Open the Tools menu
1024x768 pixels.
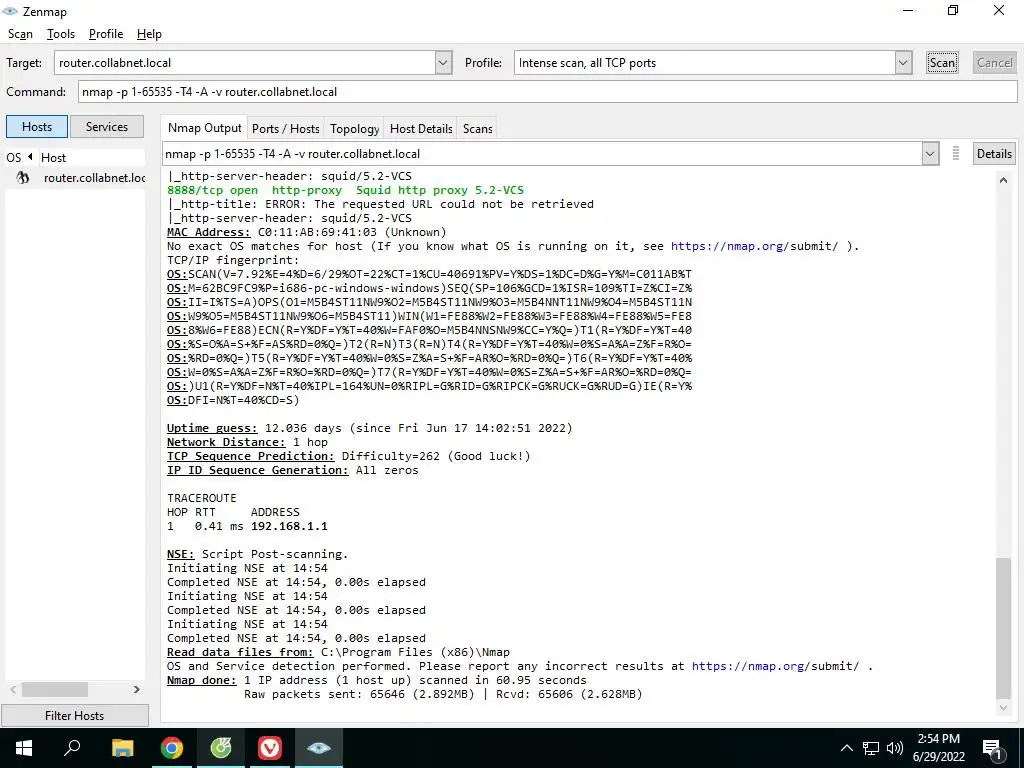(x=61, y=34)
